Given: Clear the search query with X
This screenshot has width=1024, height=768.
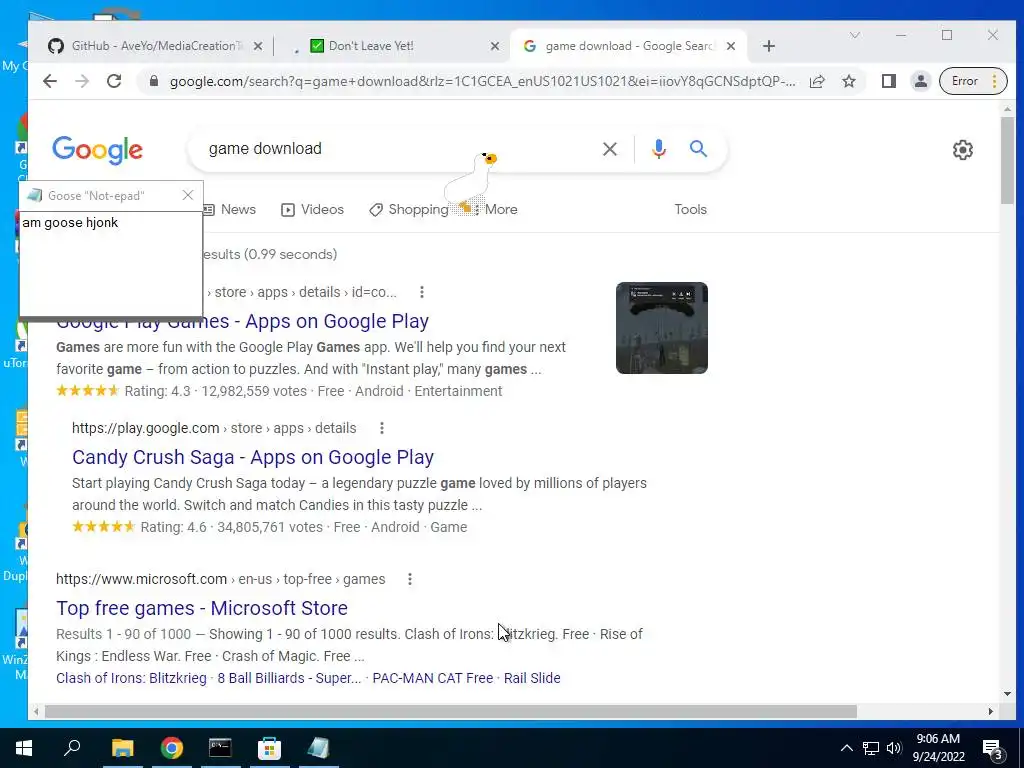Looking at the screenshot, I should 610,149.
